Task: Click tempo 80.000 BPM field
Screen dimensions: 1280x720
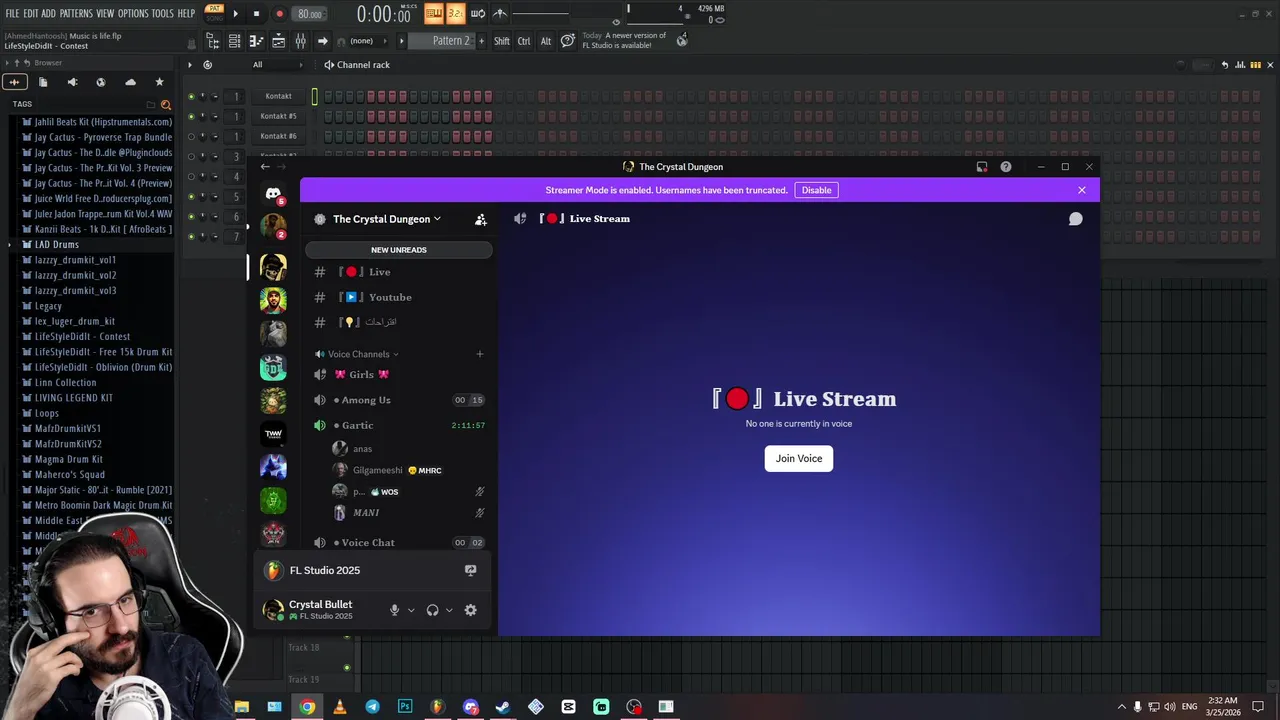Action: (311, 14)
